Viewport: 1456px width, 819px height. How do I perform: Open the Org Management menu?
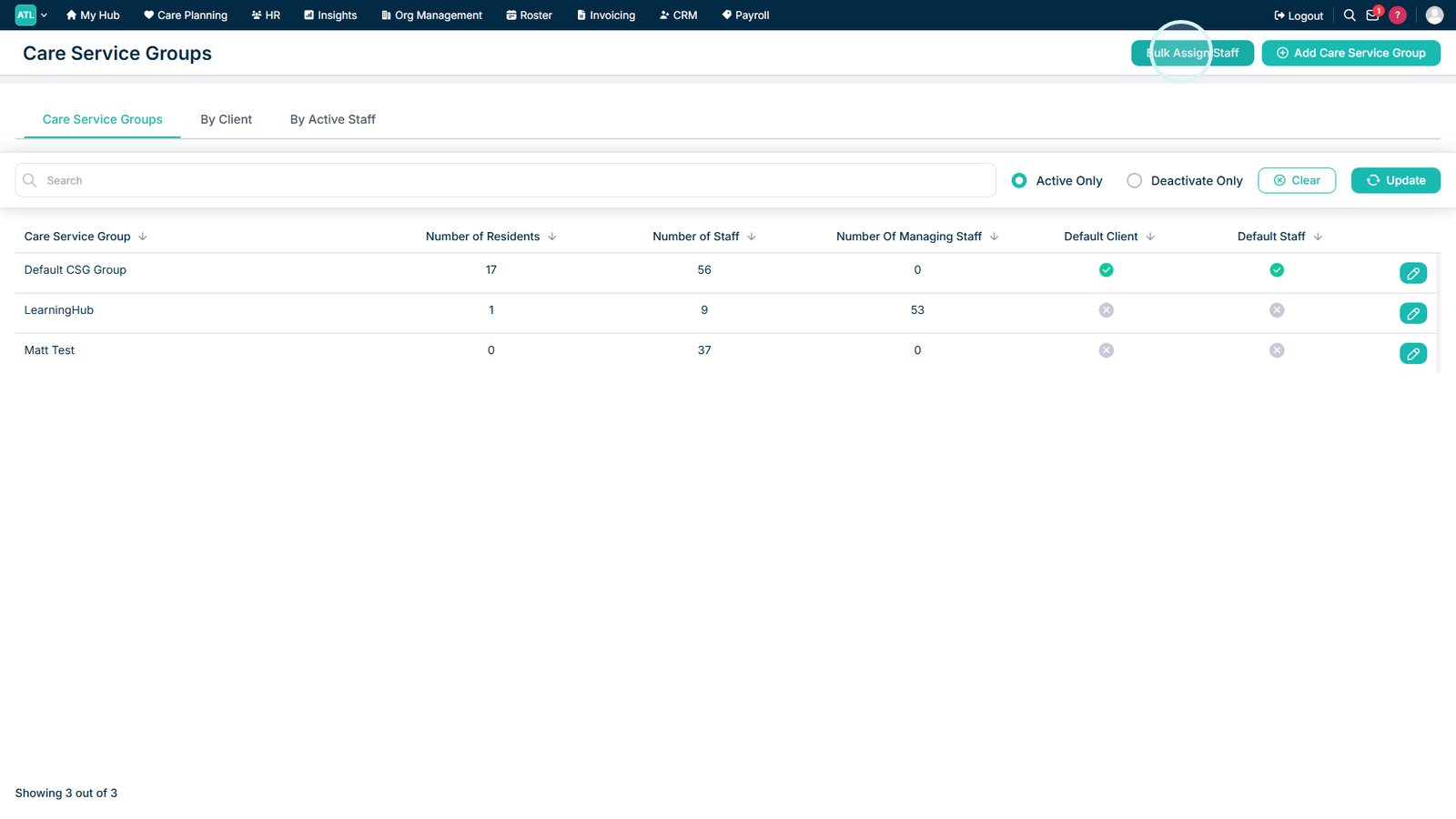coord(431,15)
